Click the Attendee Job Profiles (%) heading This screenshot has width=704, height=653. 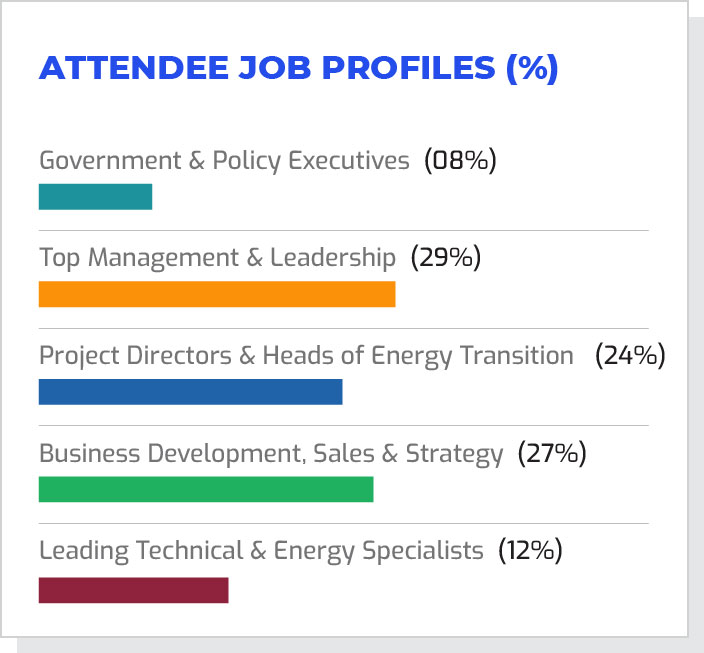(298, 69)
